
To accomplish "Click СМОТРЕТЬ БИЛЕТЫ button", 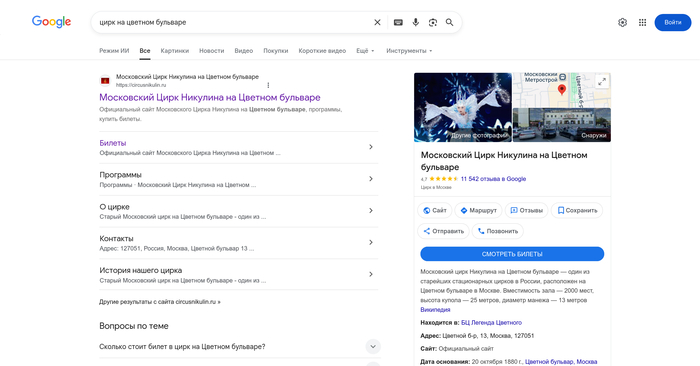I will [x=512, y=254].
